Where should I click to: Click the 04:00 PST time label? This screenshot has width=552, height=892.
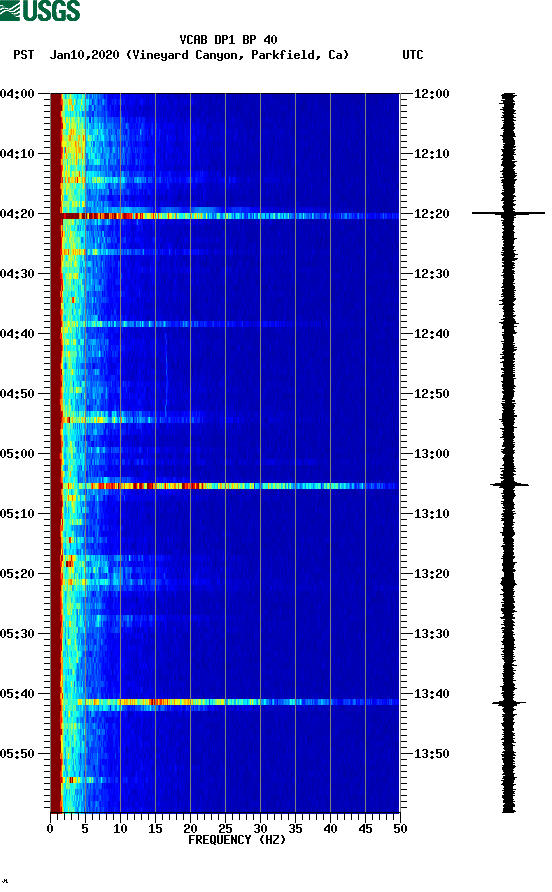point(17,93)
